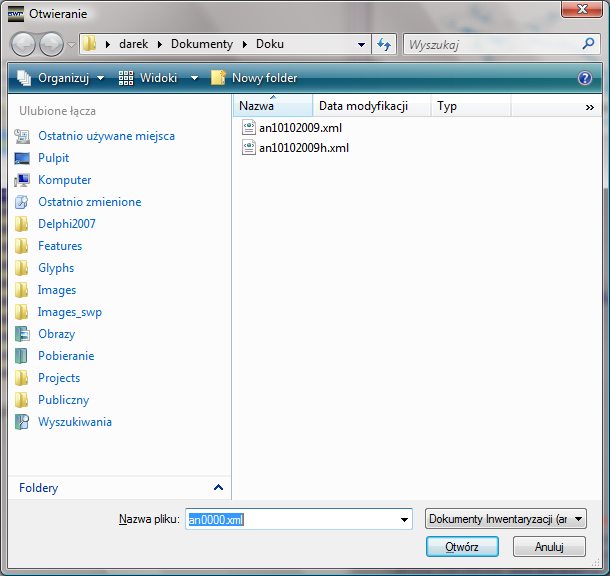Click the help question mark icon
Image resolution: width=610 pixels, height=576 pixels.
pos(585,78)
